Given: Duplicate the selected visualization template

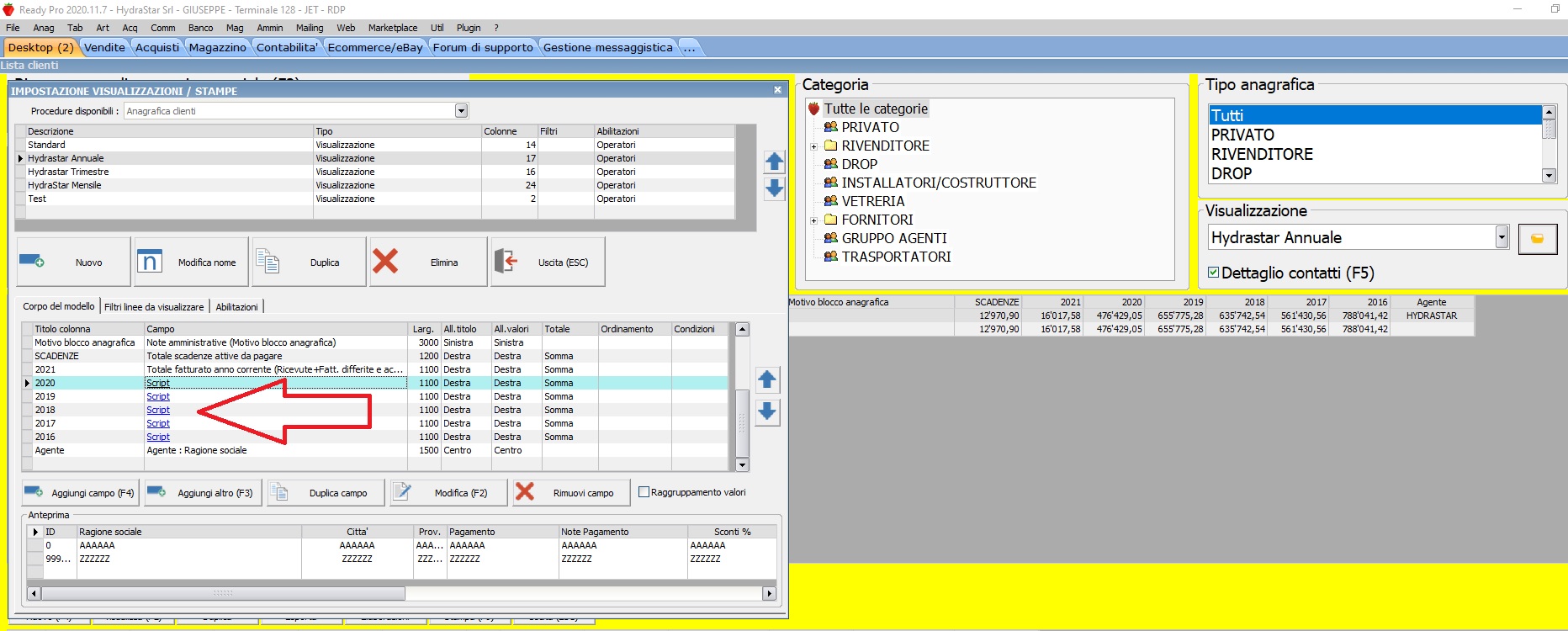Looking at the screenshot, I should [308, 262].
